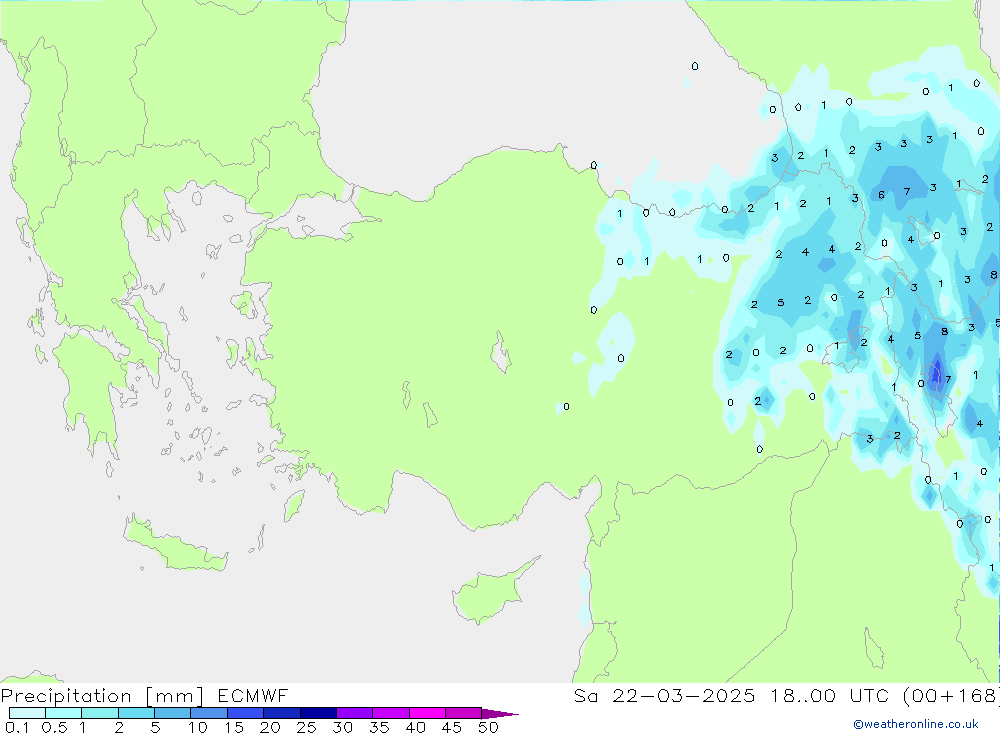Image resolution: width=1000 pixels, height=733 pixels.
Task: Click the 'Precipitation [mm]' title text
Action: [102, 696]
